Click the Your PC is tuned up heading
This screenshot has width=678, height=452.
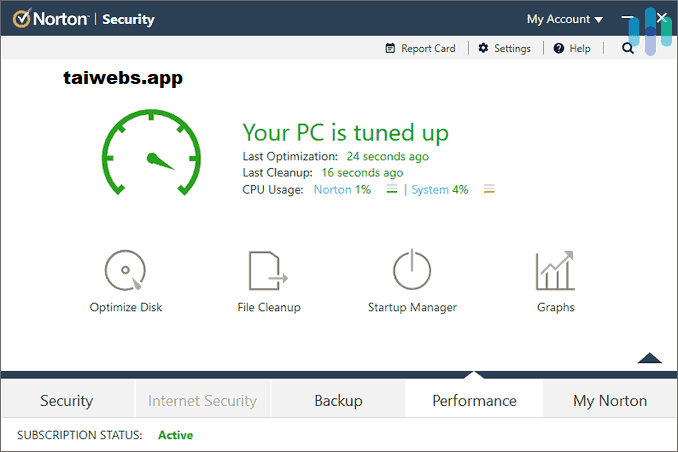[345, 132]
